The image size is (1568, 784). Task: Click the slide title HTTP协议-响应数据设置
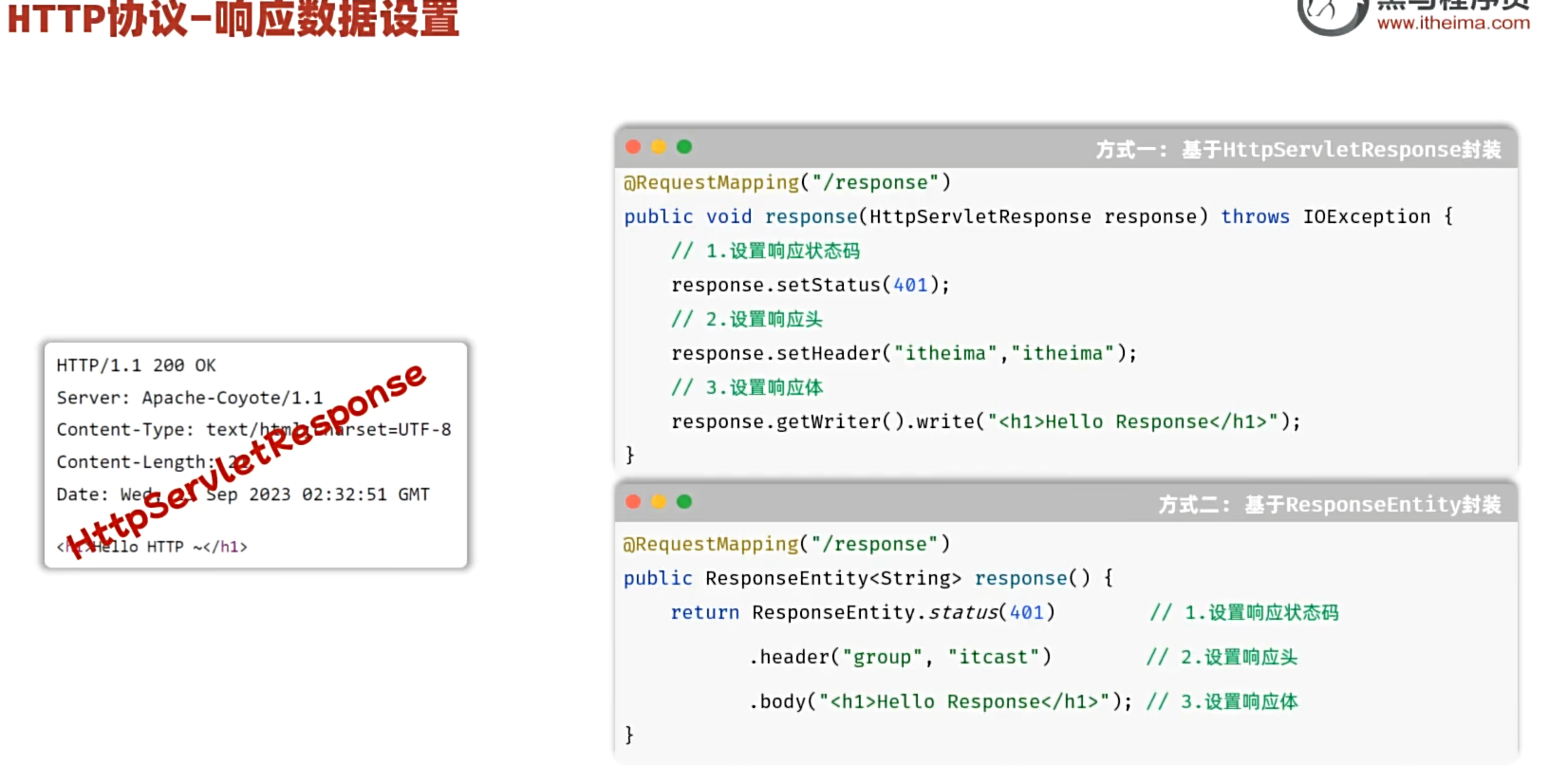point(233,18)
